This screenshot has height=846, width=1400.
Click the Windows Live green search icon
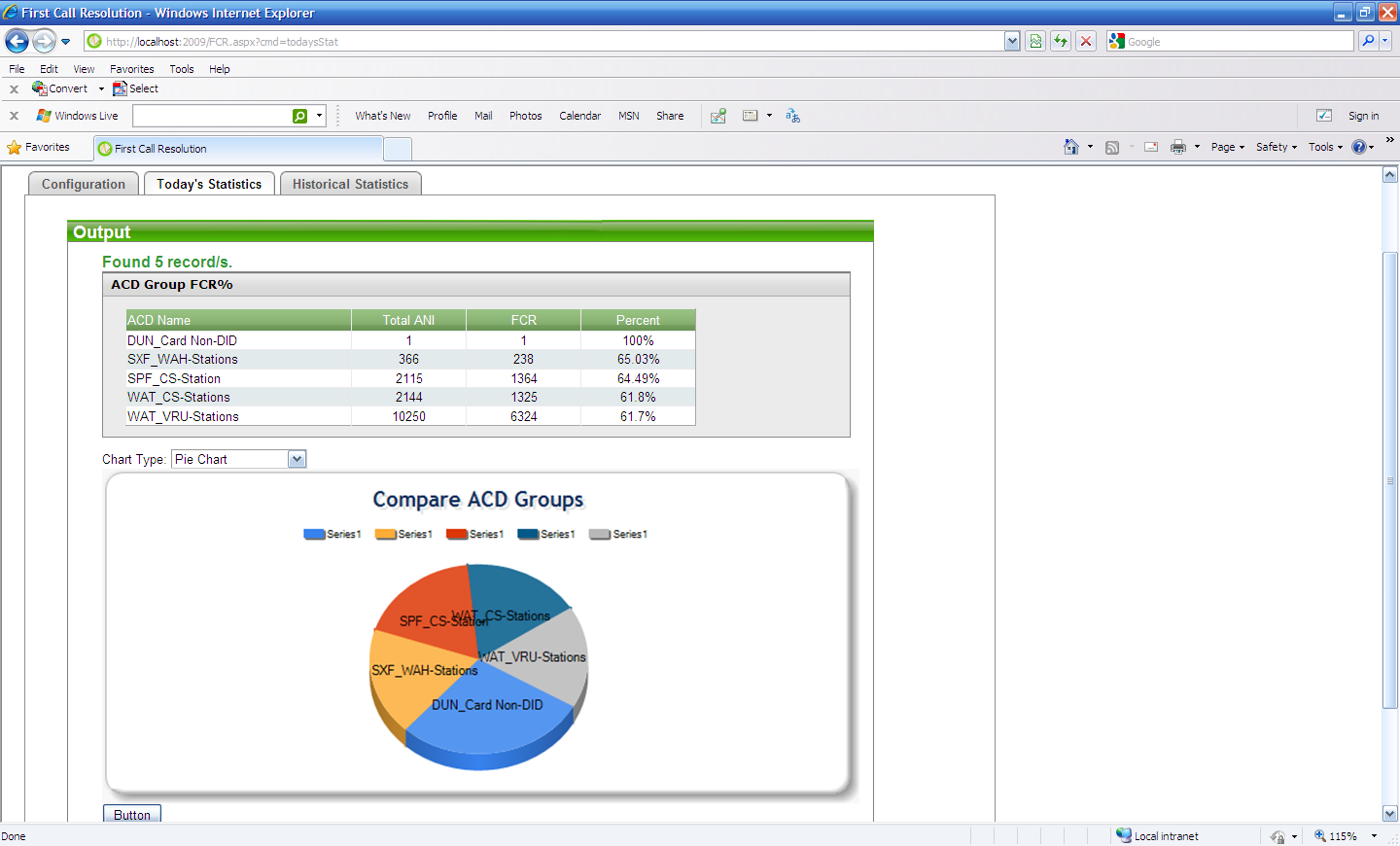click(300, 116)
